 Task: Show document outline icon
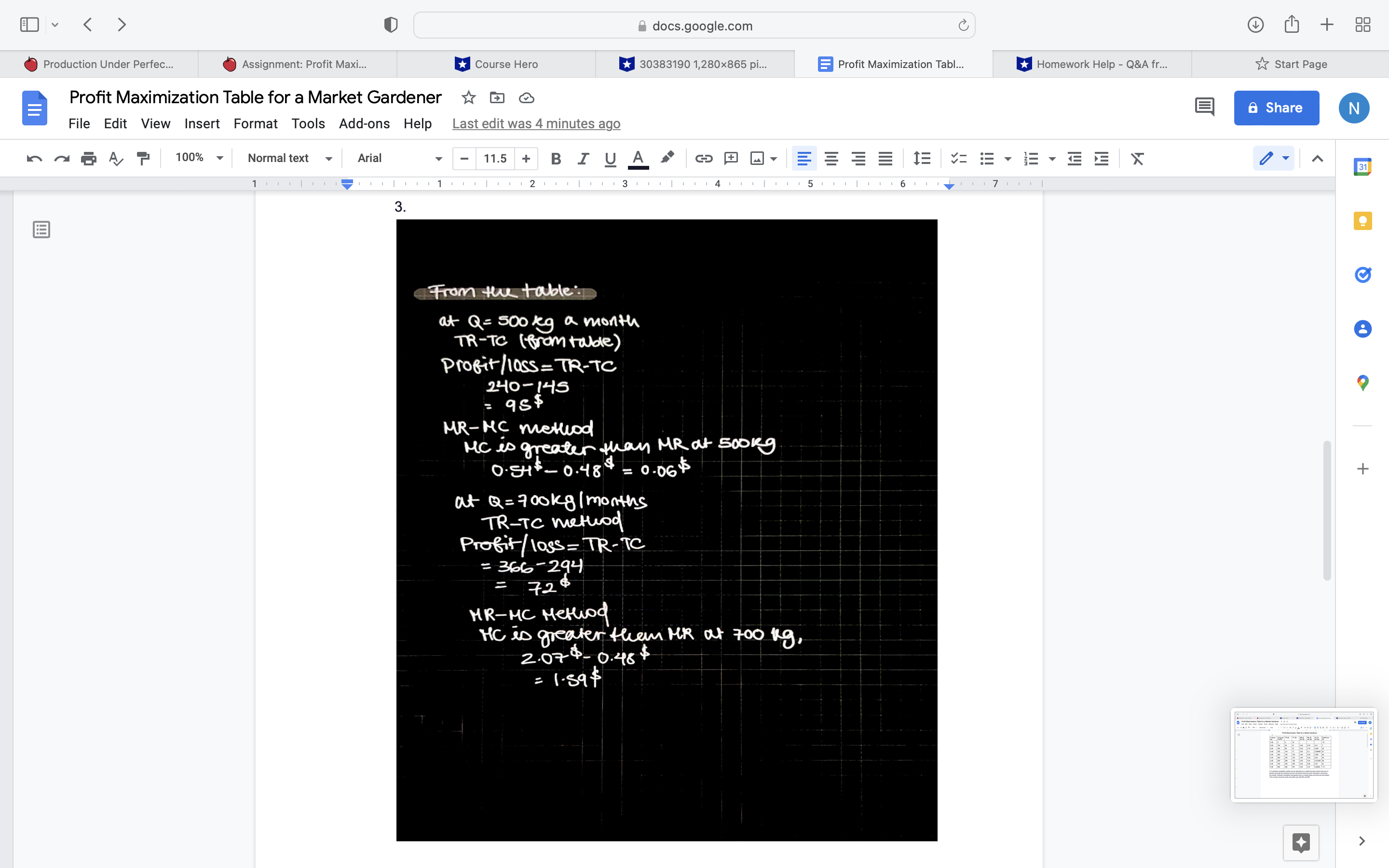41,230
